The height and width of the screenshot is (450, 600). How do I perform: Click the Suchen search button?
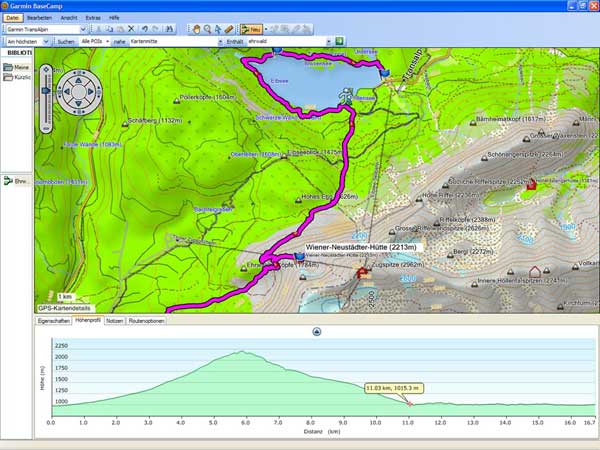click(66, 41)
